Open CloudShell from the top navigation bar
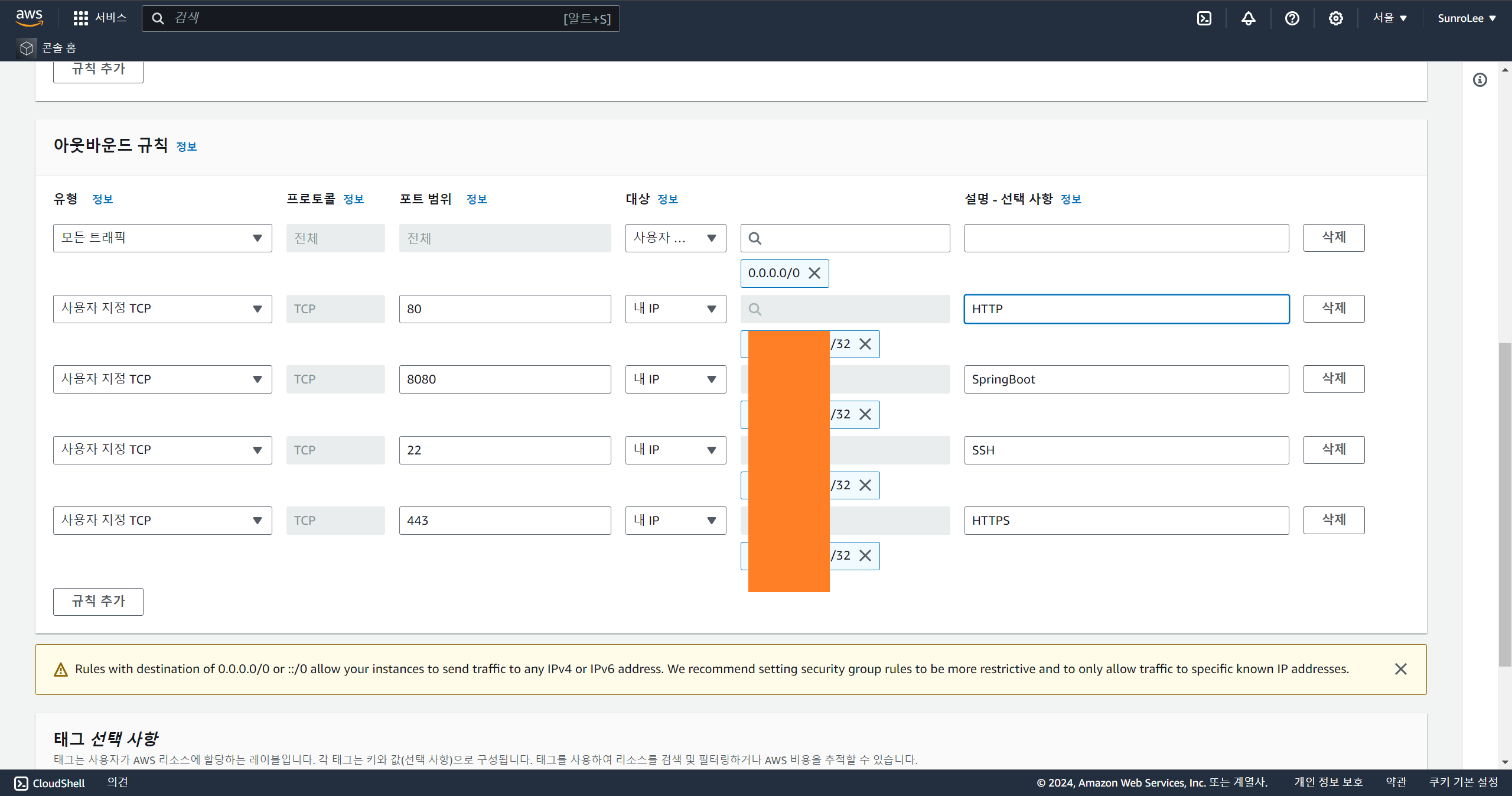 (x=1204, y=18)
